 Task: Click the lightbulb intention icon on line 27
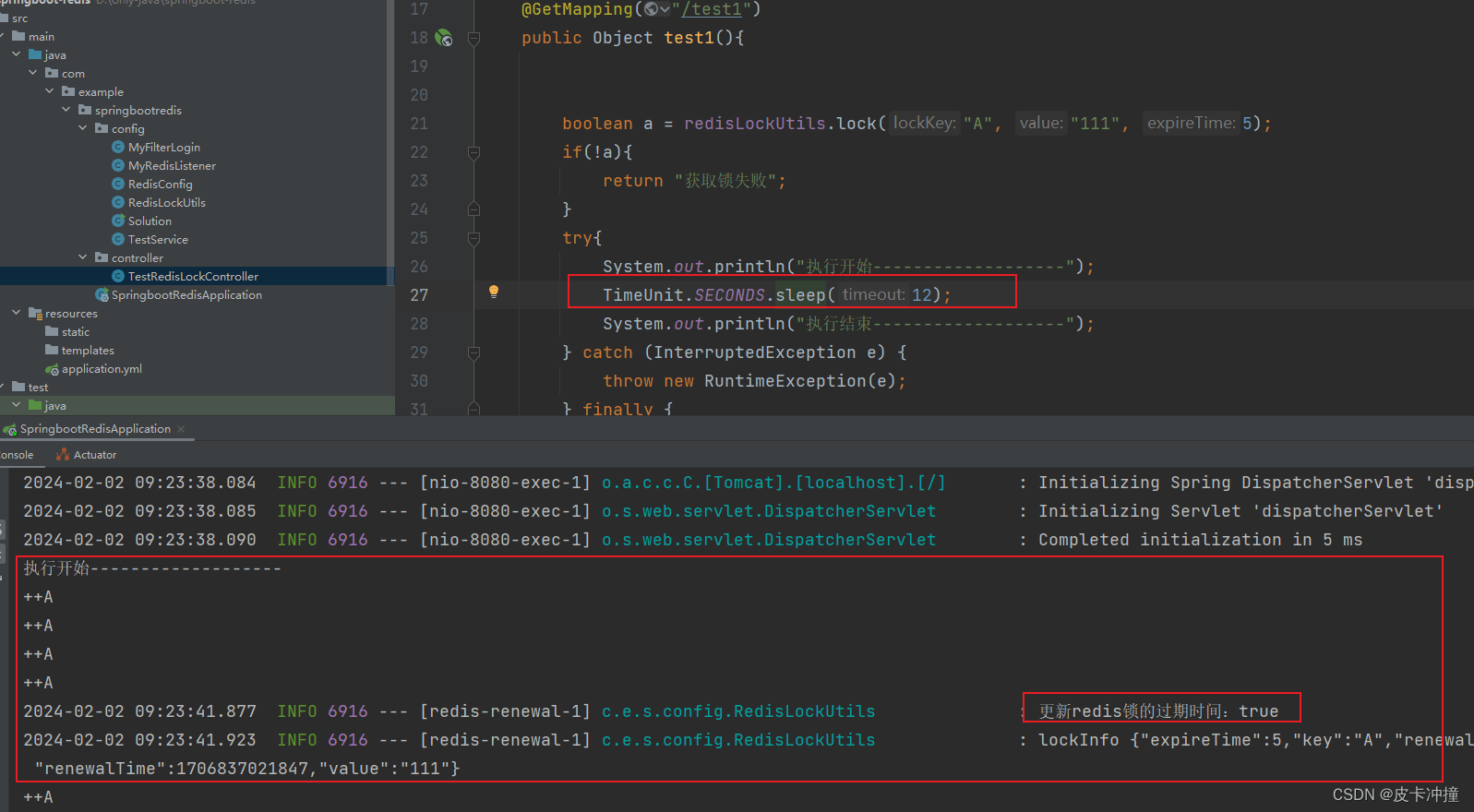coord(494,292)
